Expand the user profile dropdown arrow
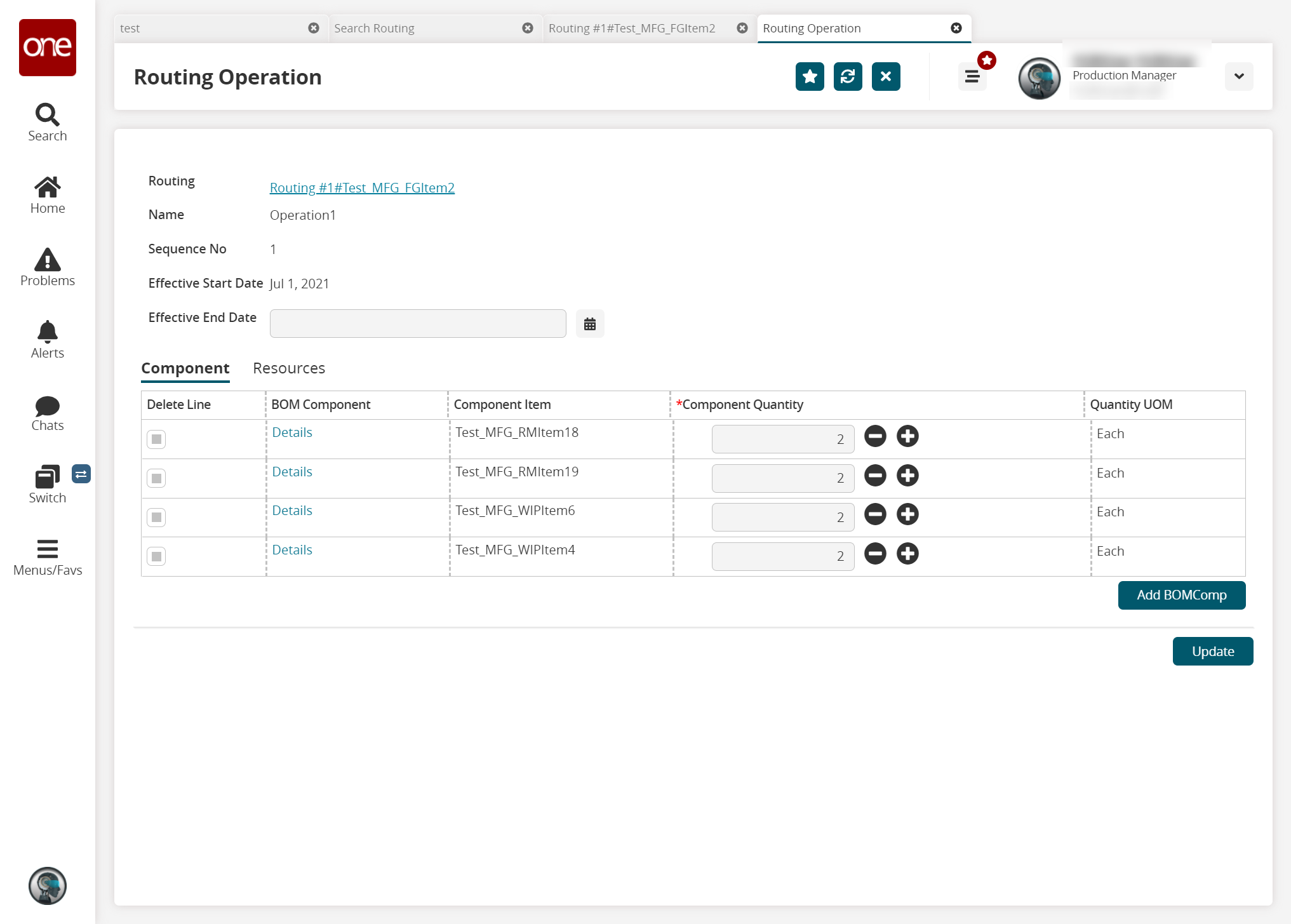 coord(1238,77)
